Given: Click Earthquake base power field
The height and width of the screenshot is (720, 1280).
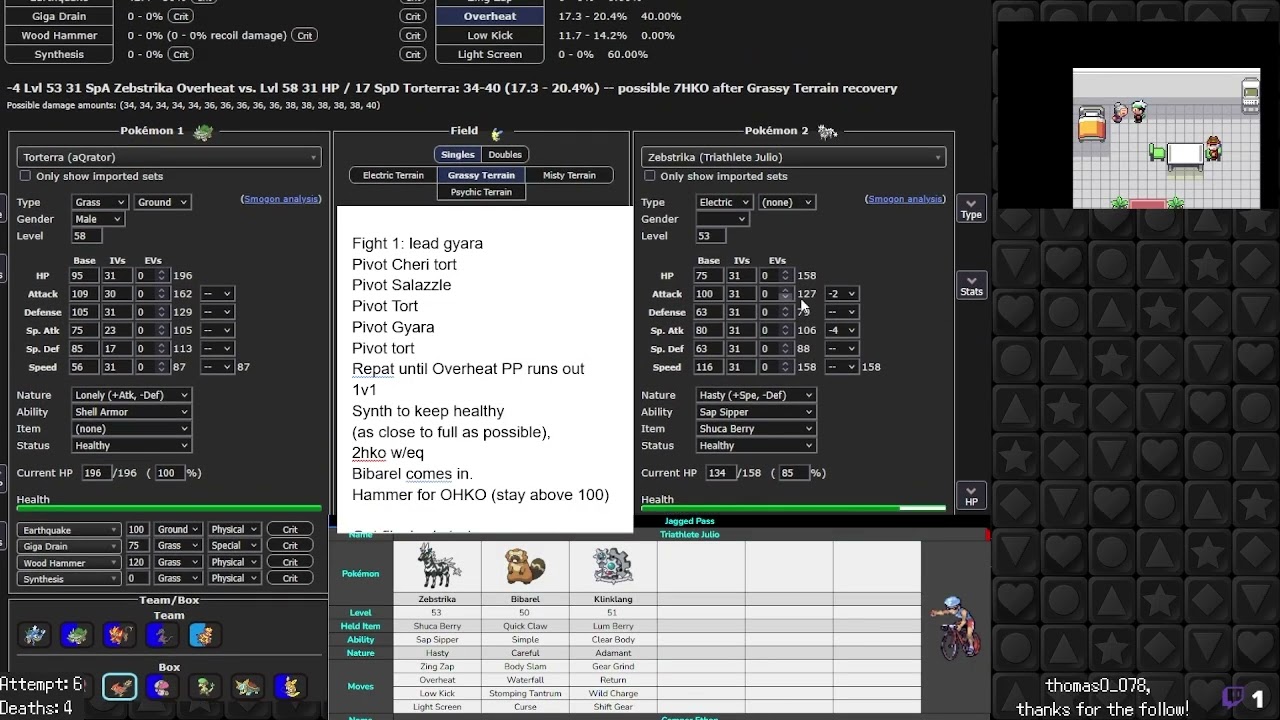Looking at the screenshot, I should point(136,530).
